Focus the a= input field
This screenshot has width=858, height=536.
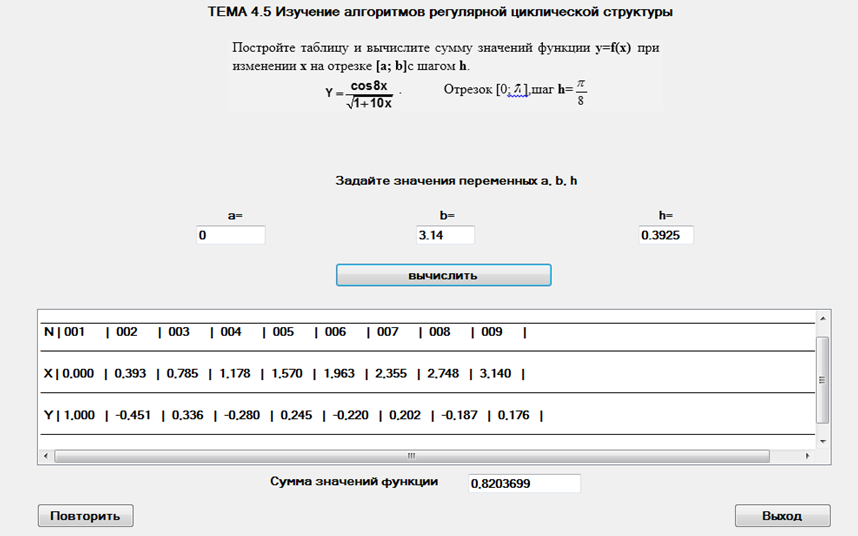[231, 235]
